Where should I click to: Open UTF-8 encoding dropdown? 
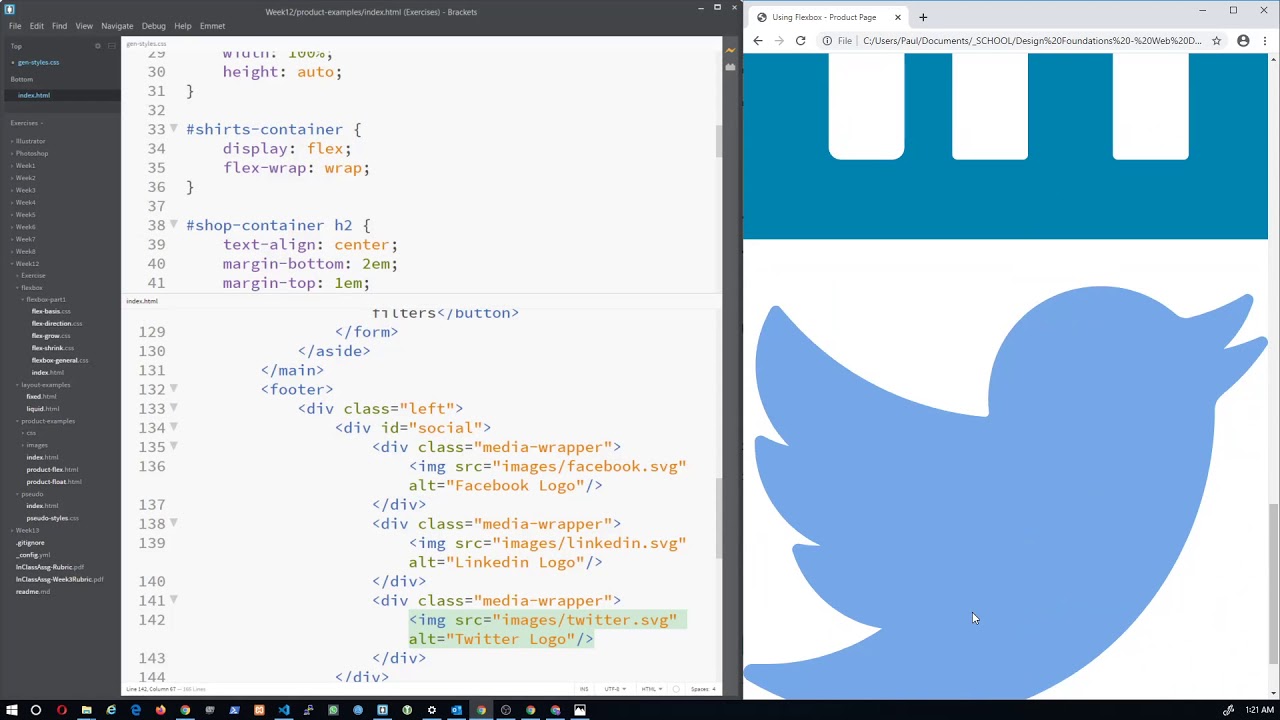click(x=614, y=689)
